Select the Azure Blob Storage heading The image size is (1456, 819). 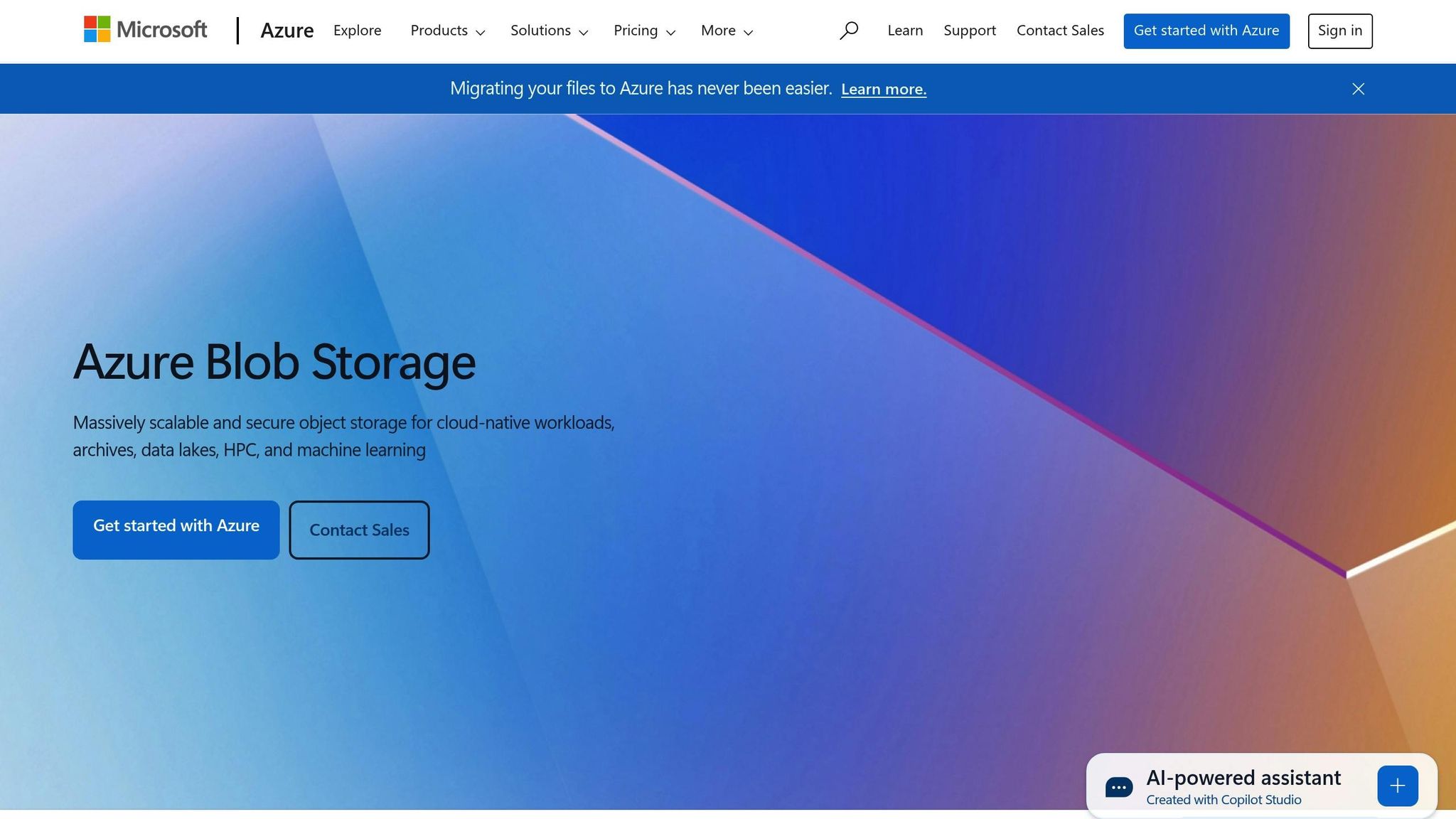274,362
